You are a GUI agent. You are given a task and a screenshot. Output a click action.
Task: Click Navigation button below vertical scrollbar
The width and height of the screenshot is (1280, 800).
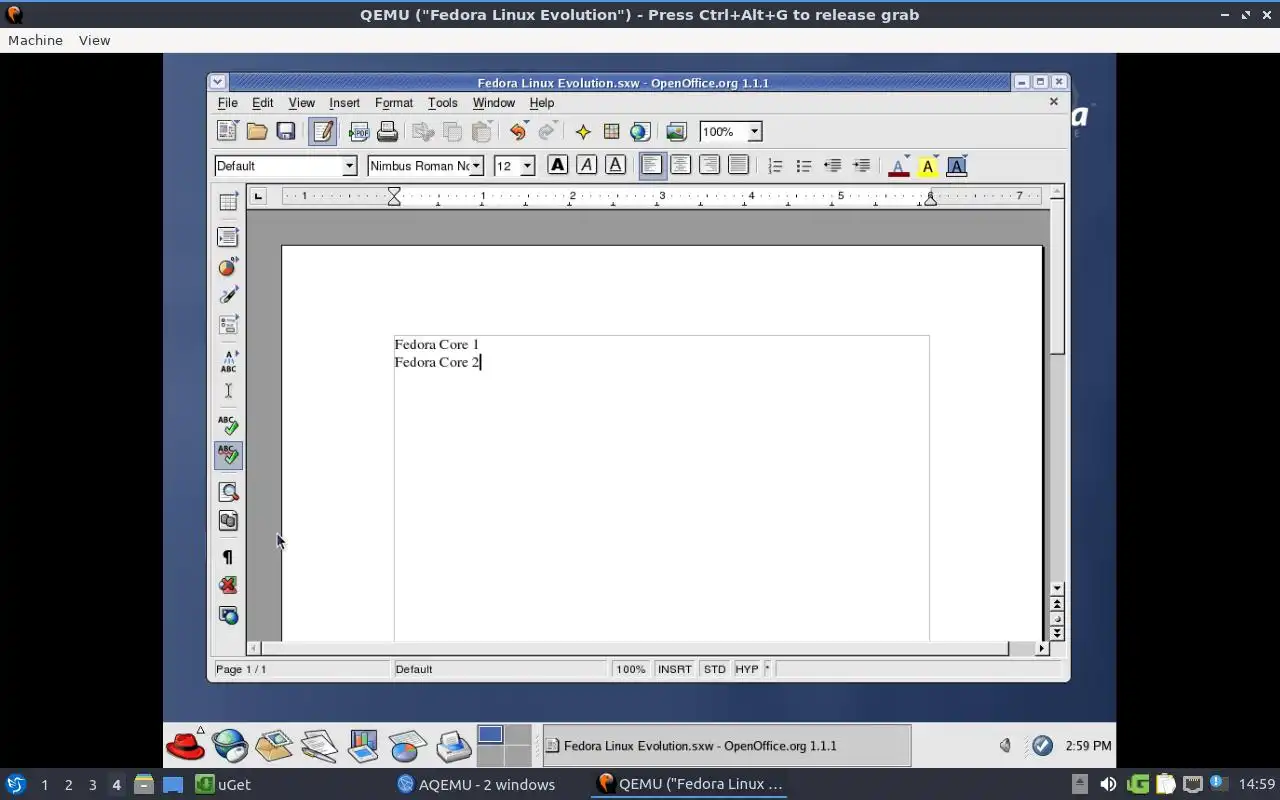coord(1057,619)
